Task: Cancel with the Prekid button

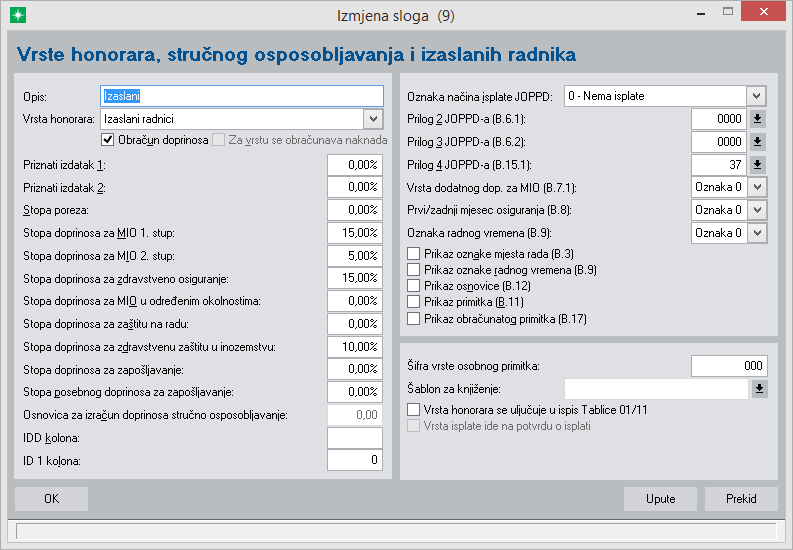Action: pyautogui.click(x=741, y=499)
